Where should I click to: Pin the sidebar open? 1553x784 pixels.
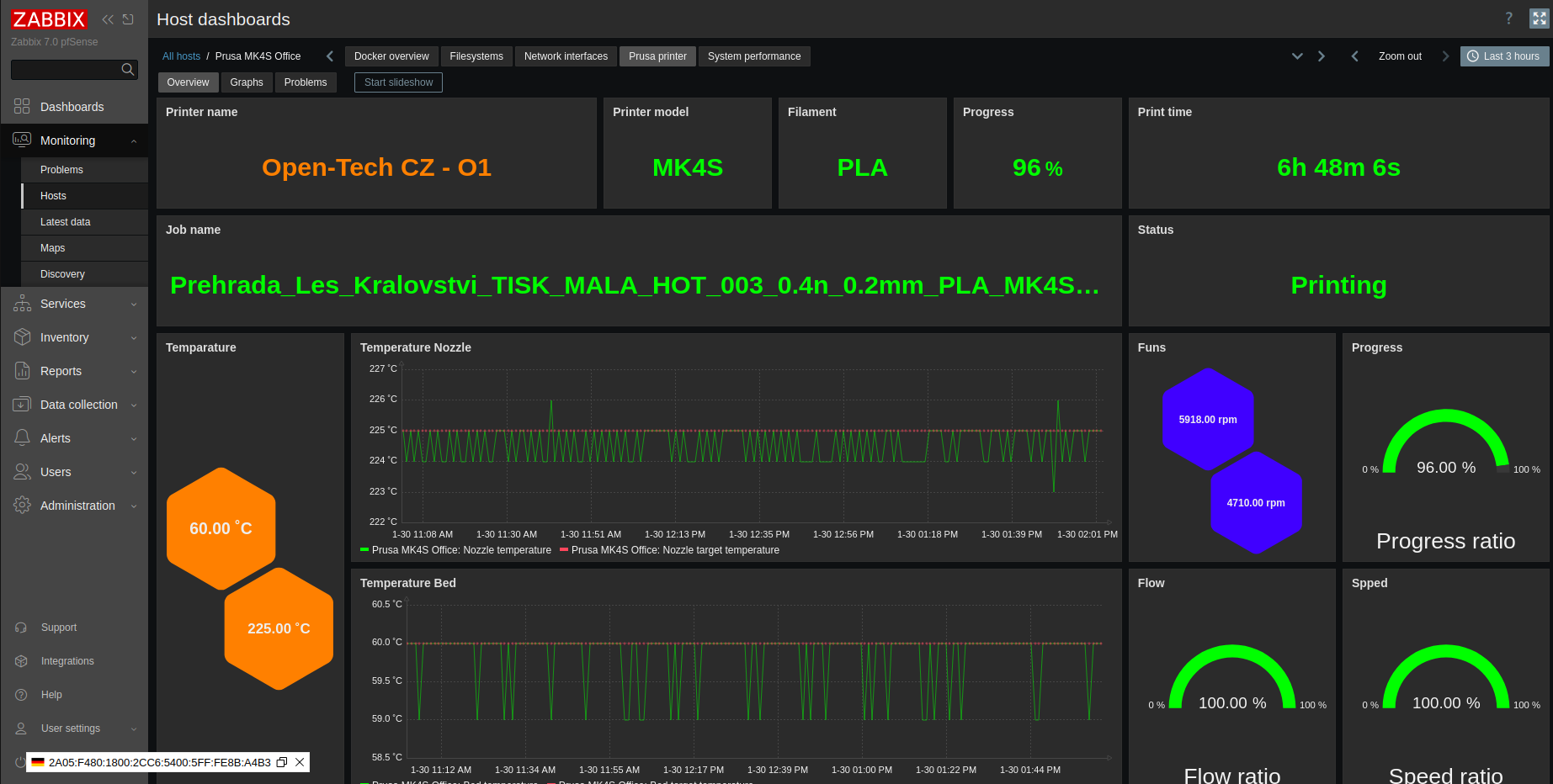coord(127,19)
